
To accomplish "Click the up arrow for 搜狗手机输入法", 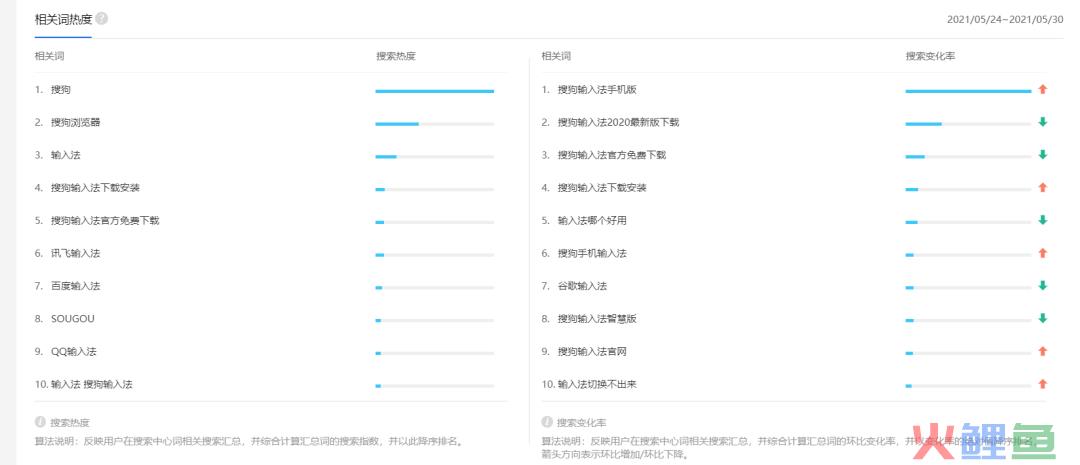I will pyautogui.click(x=1043, y=253).
